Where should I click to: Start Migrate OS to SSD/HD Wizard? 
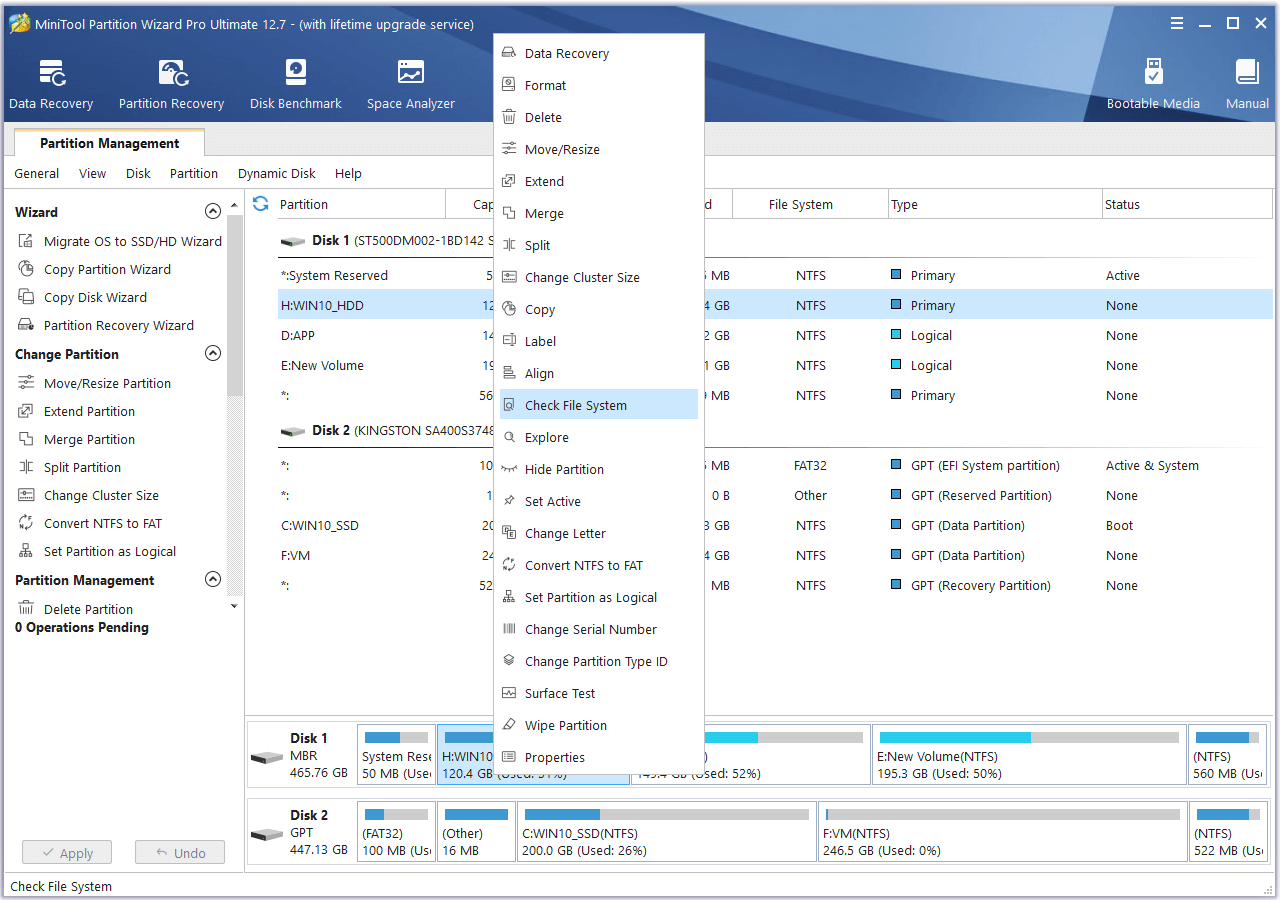120,241
